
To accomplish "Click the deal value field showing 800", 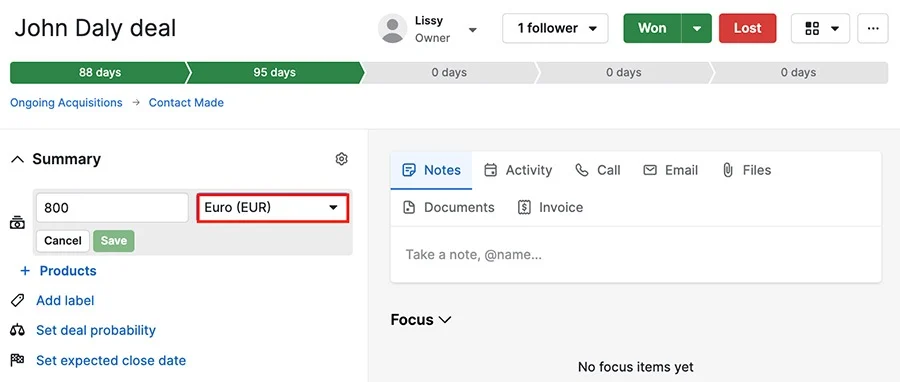I will tap(112, 208).
